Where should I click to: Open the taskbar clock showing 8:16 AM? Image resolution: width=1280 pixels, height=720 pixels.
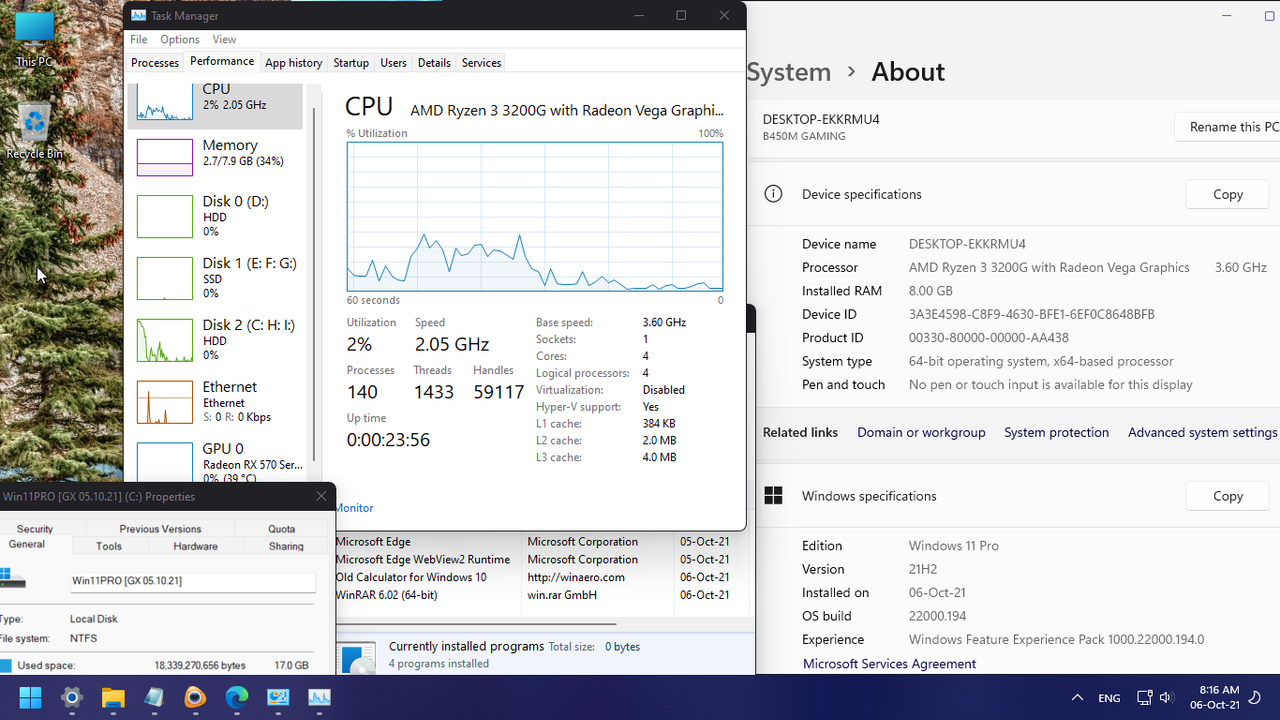pyautogui.click(x=1217, y=697)
